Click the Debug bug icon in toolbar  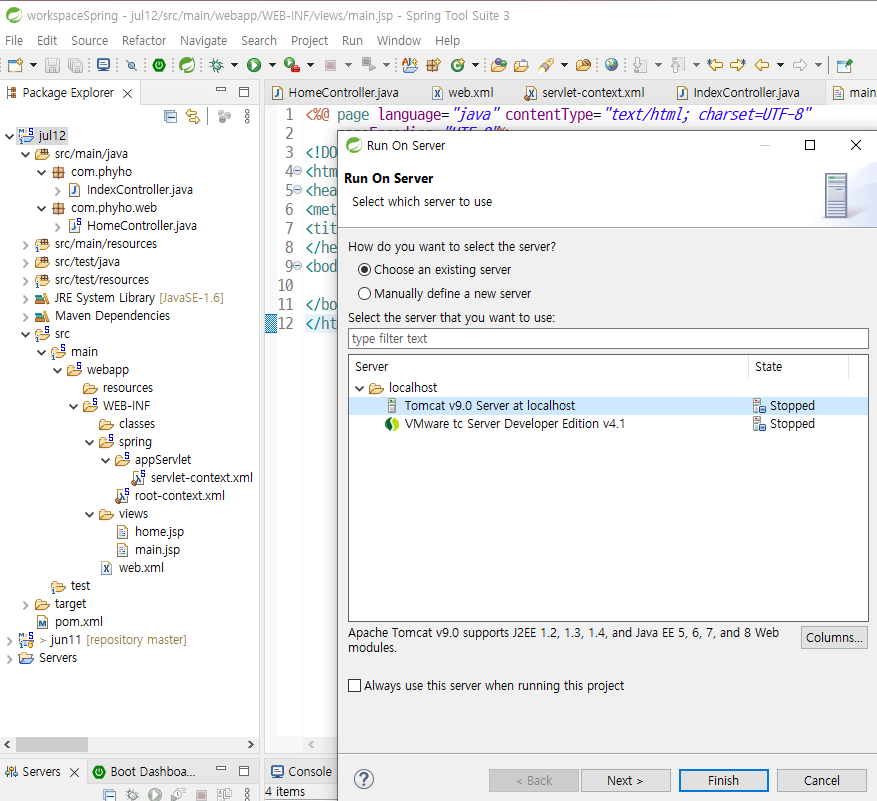click(216, 65)
